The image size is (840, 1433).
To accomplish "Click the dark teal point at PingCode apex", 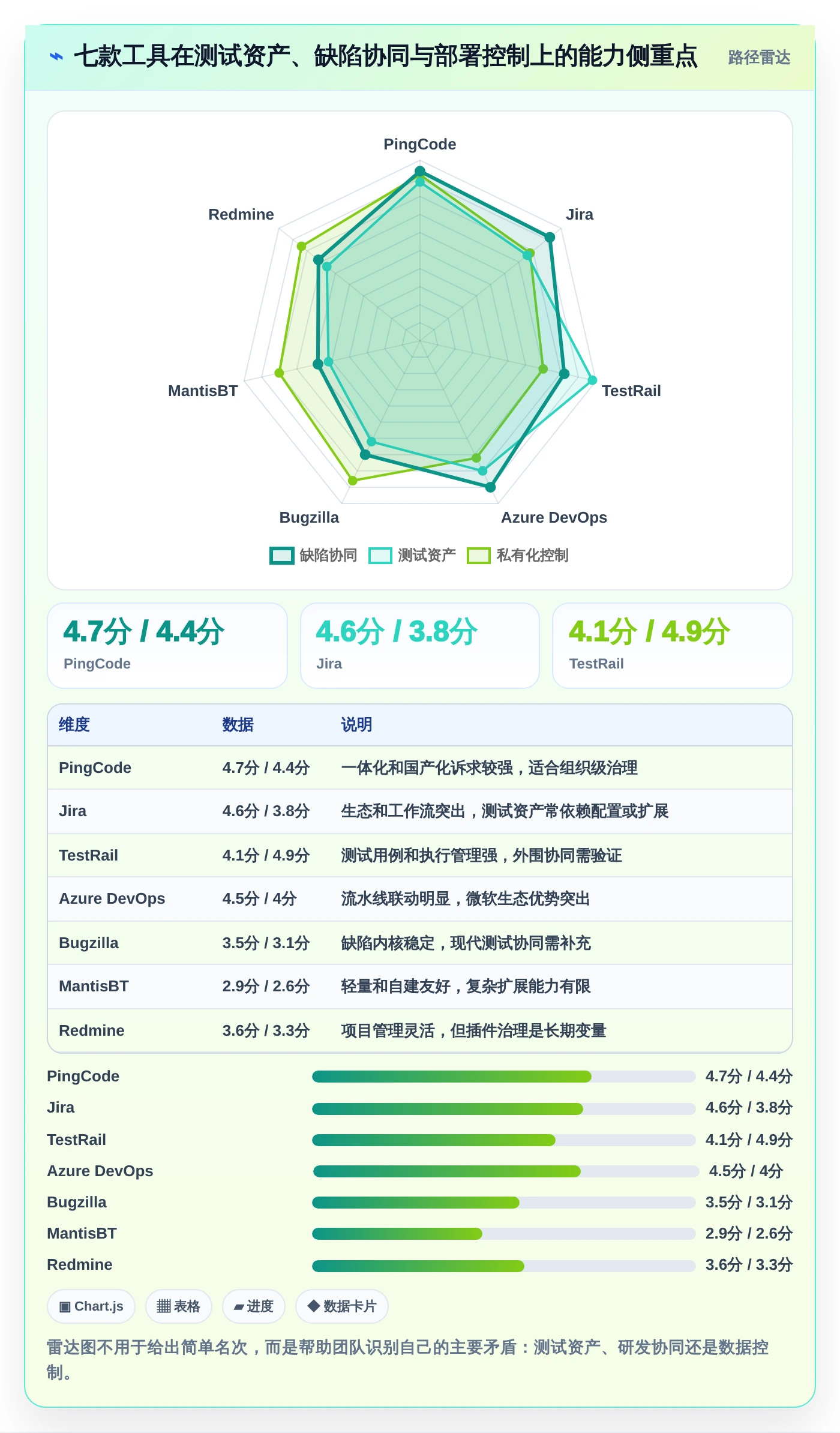I will tap(420, 171).
